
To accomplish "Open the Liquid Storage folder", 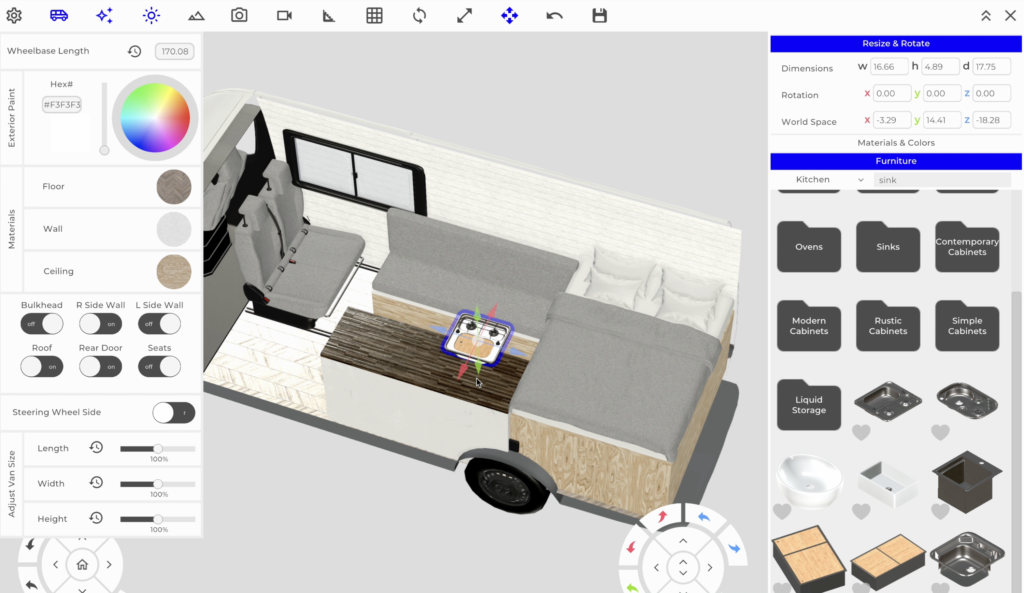I will click(808, 405).
